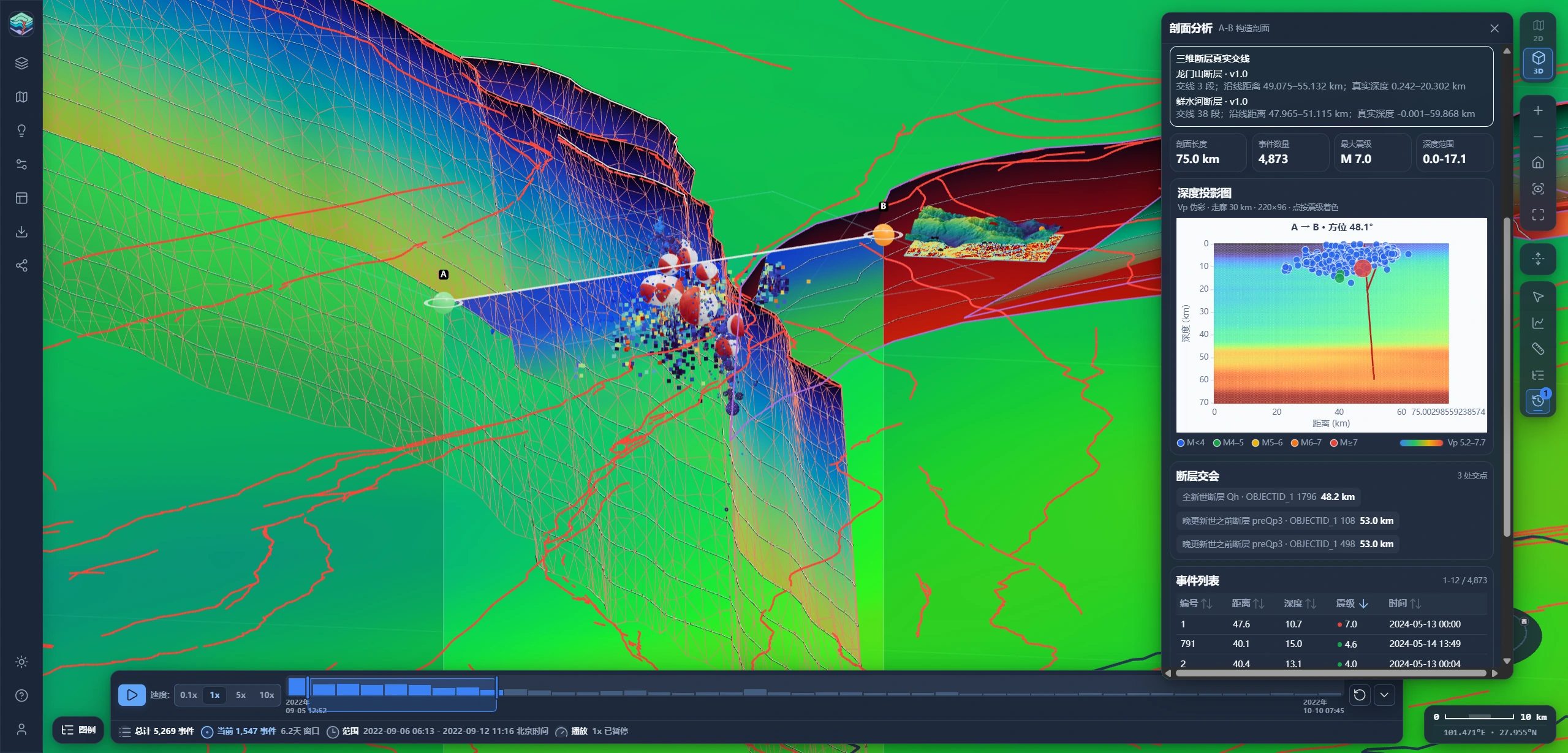Reset view with the home icon
The height and width of the screenshot is (753, 1568).
(1538, 162)
